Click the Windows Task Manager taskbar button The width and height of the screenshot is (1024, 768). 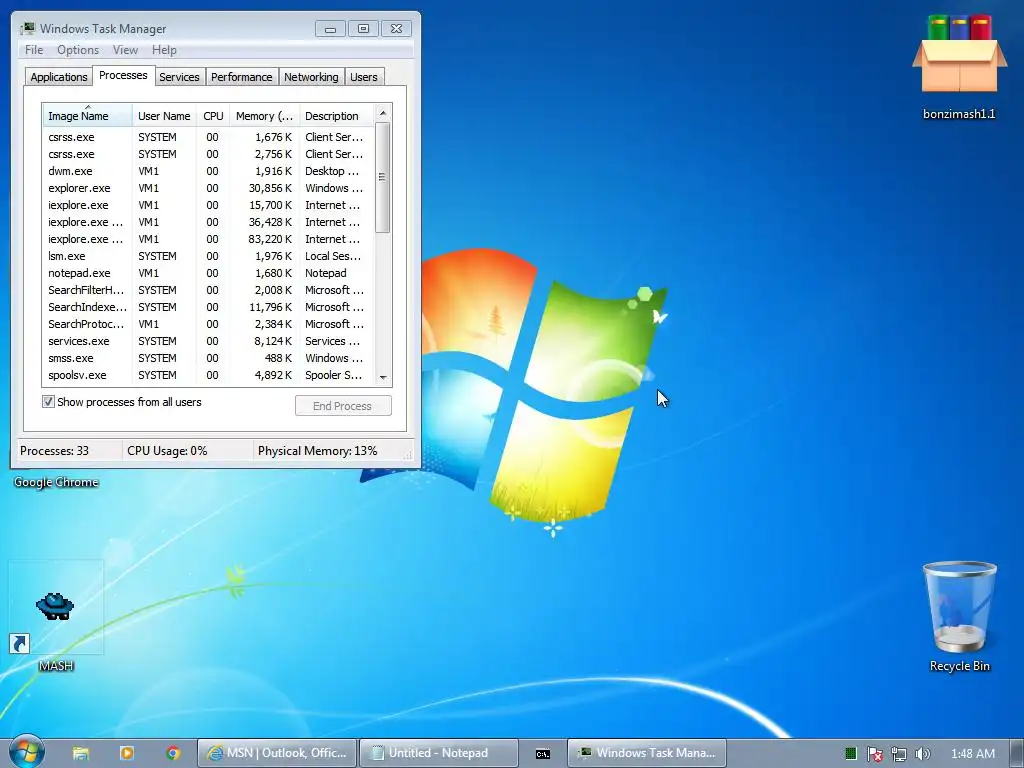click(x=647, y=753)
